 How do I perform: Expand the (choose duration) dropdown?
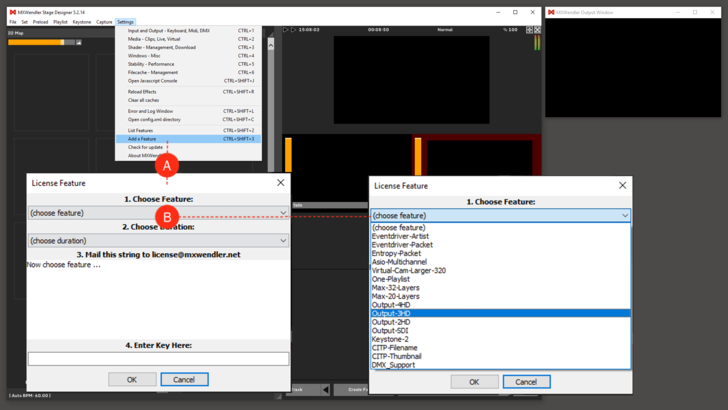[x=158, y=241]
